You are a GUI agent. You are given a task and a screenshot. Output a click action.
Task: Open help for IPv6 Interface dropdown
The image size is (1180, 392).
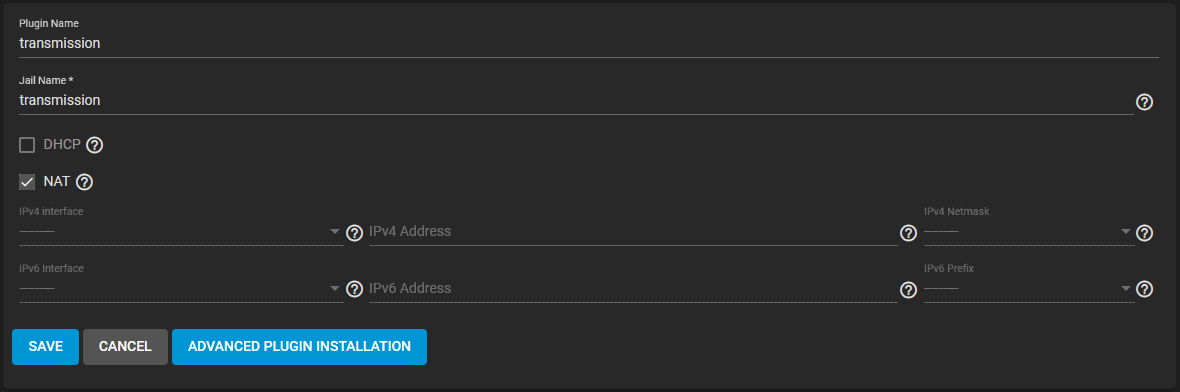coord(354,290)
